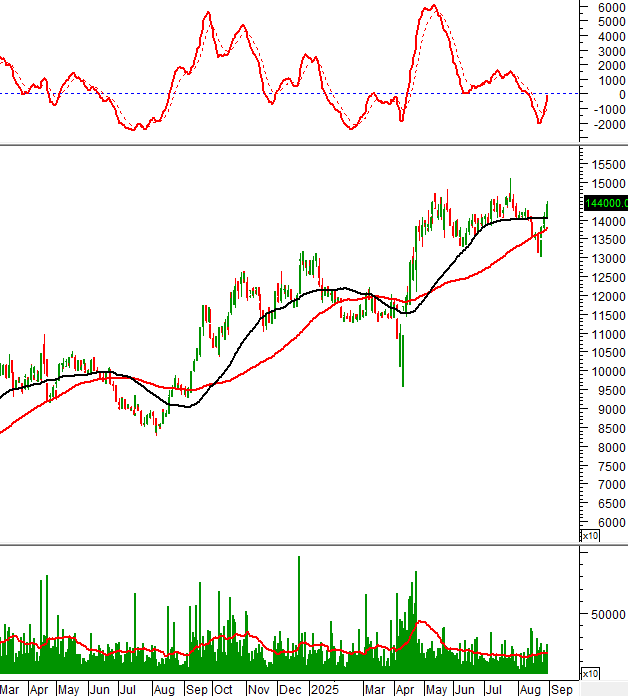Viewport: 628px width, 696px height.
Task: Select the 7500 price axis label
Action: tap(612, 467)
